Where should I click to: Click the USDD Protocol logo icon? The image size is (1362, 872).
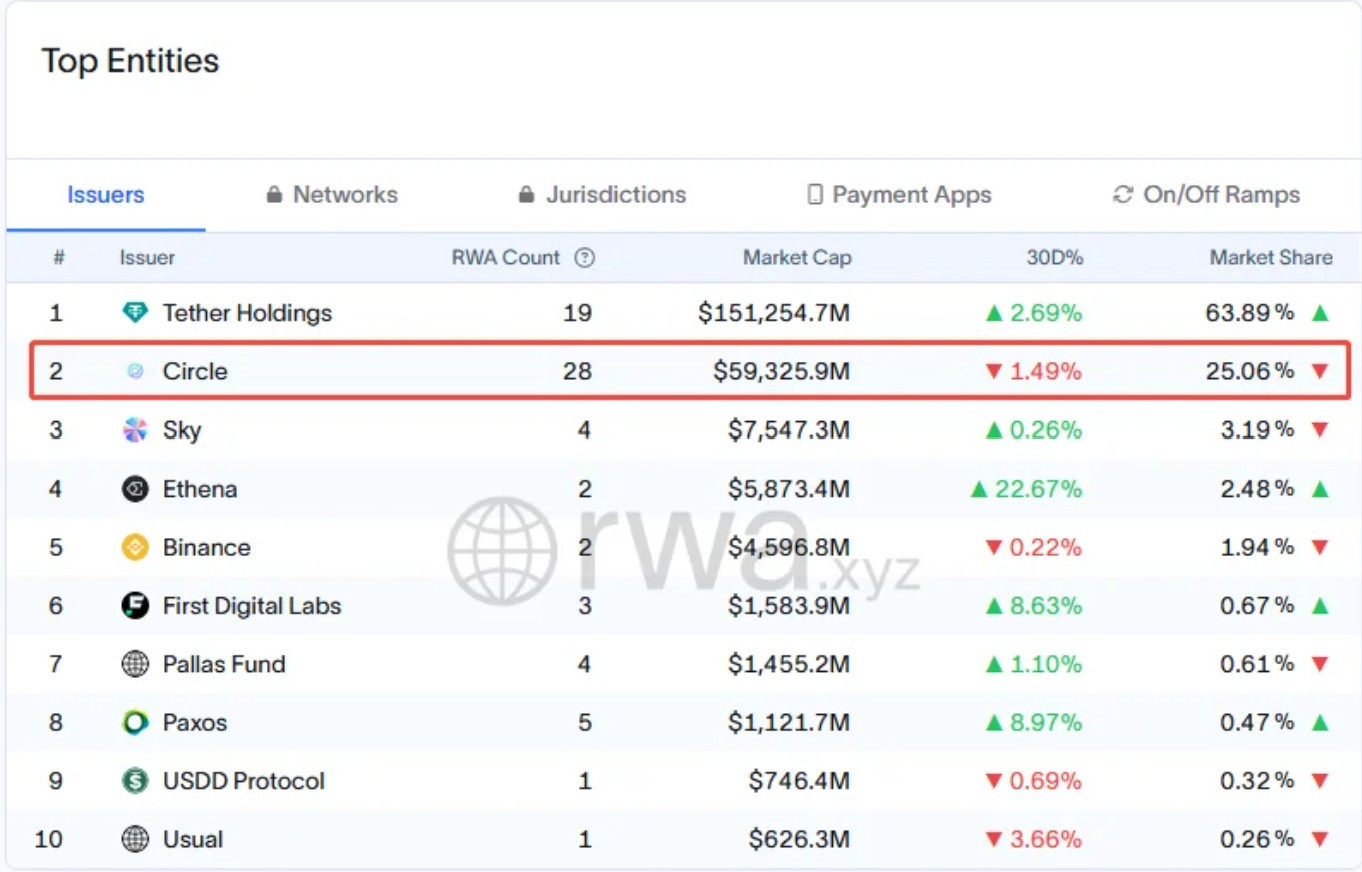pos(135,781)
